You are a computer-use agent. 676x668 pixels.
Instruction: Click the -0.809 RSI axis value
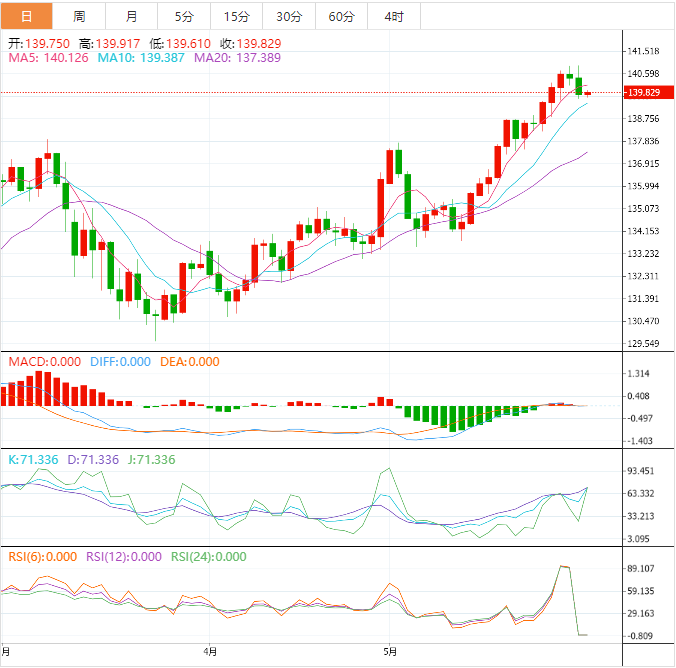639,636
